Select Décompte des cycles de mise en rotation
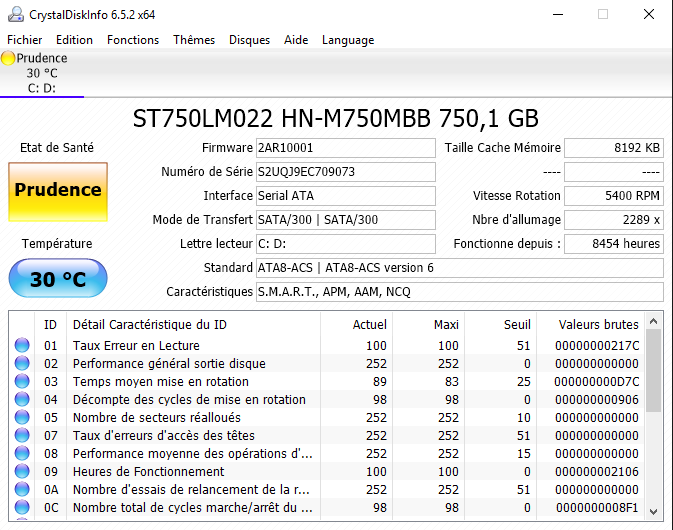Viewport: 673px width, 530px height. pyautogui.click(x=327, y=400)
